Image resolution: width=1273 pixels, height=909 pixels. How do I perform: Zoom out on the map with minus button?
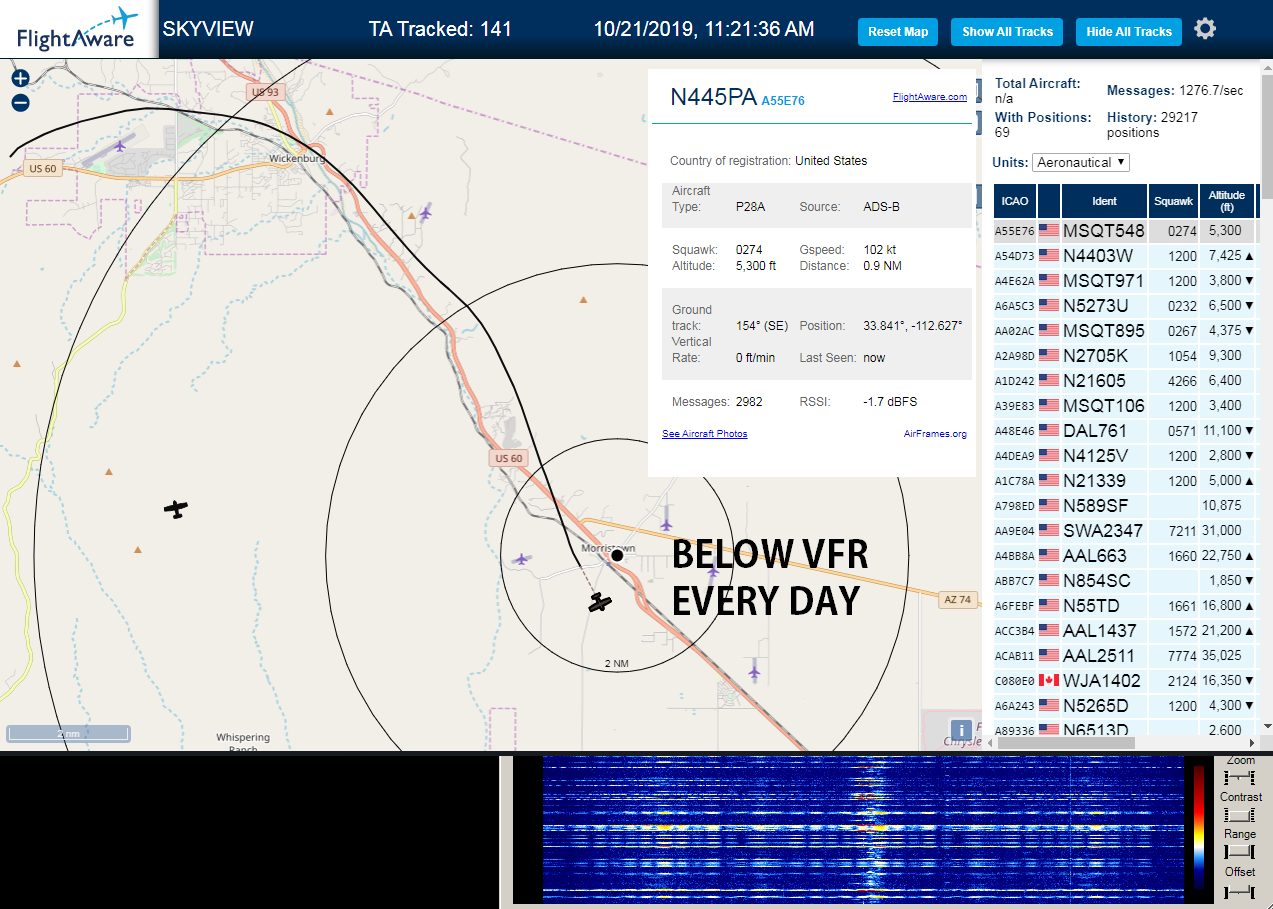click(20, 102)
